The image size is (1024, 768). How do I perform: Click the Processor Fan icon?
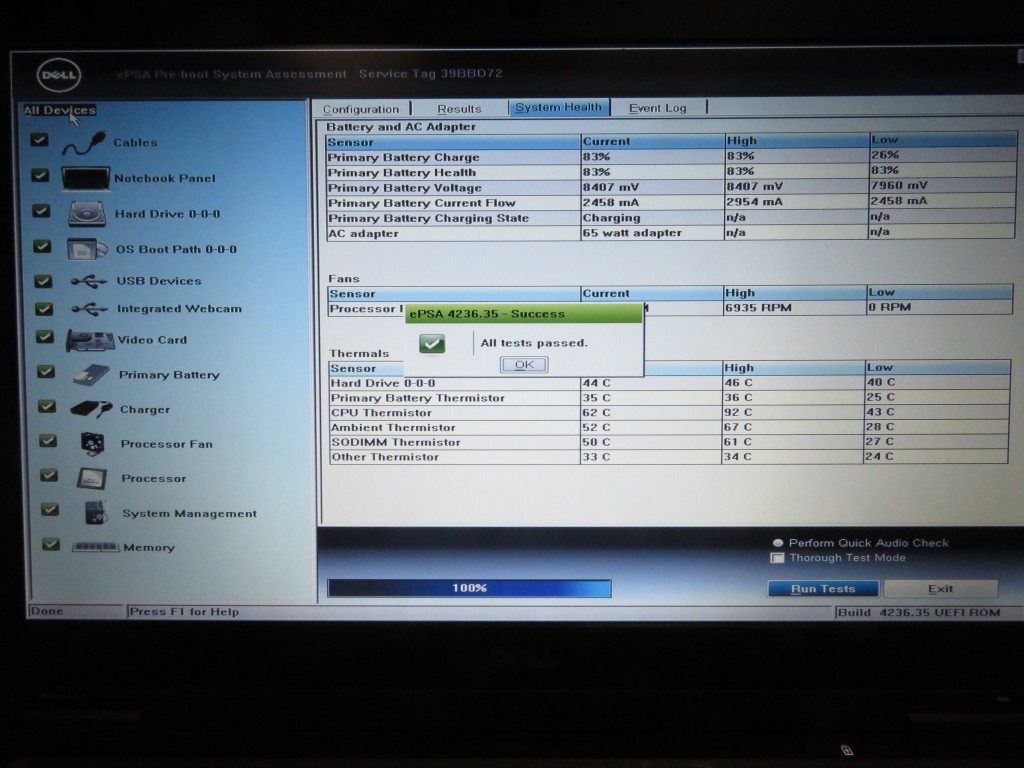(x=93, y=443)
